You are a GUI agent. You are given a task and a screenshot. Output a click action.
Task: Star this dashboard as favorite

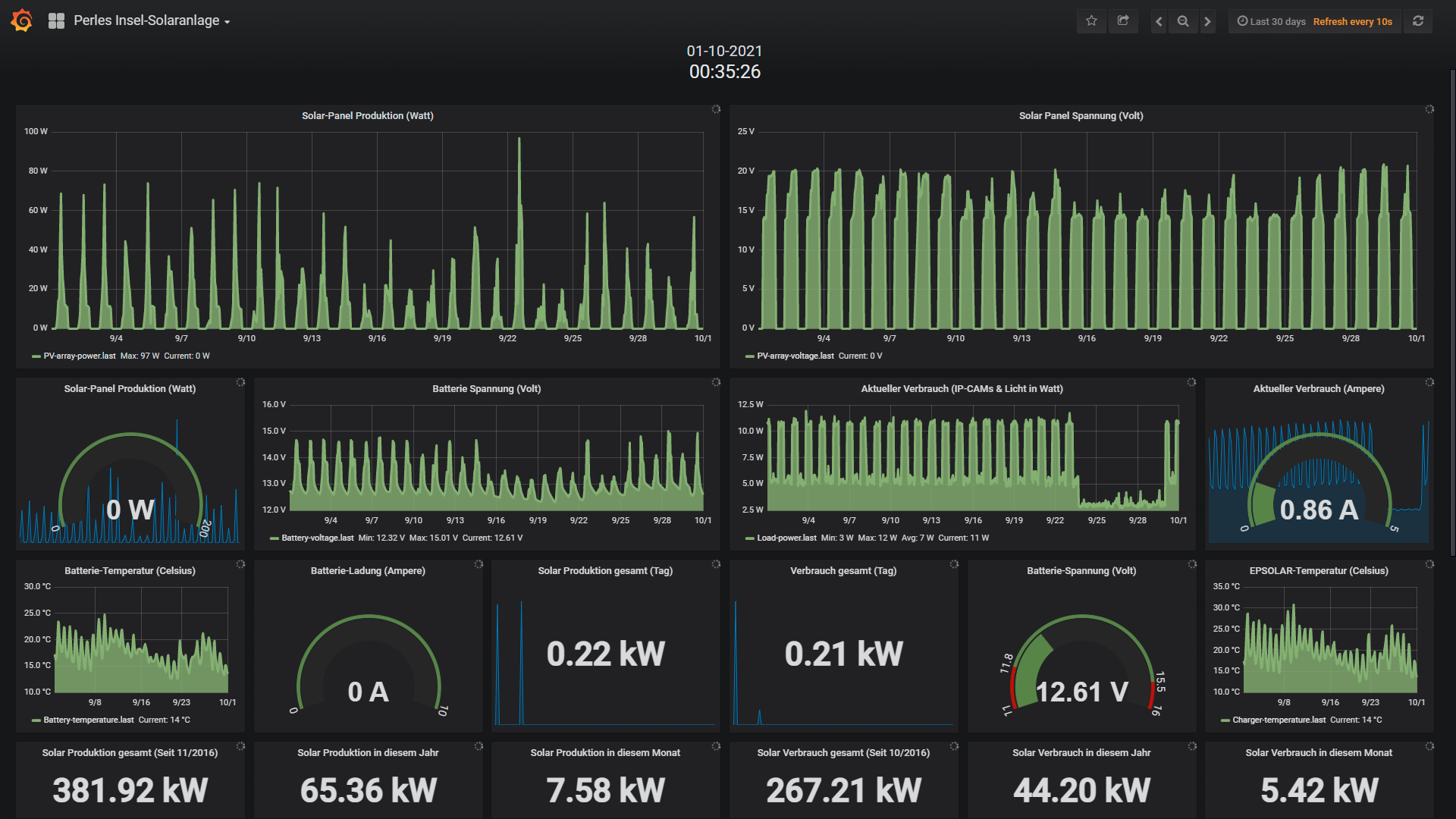[x=1091, y=21]
